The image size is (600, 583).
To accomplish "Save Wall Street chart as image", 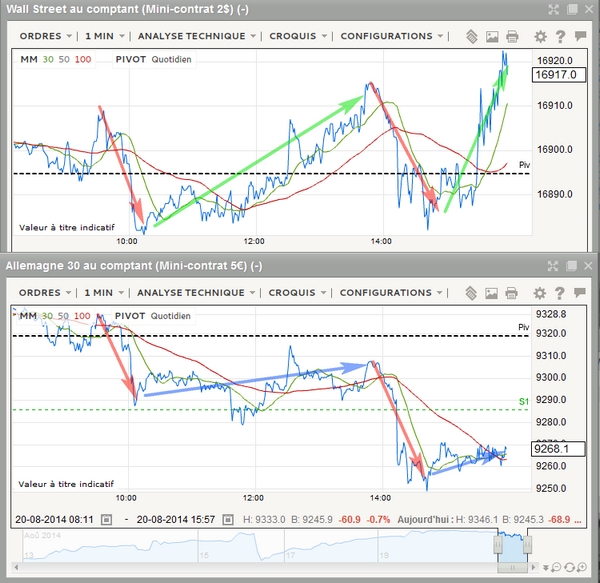I will pos(492,37).
